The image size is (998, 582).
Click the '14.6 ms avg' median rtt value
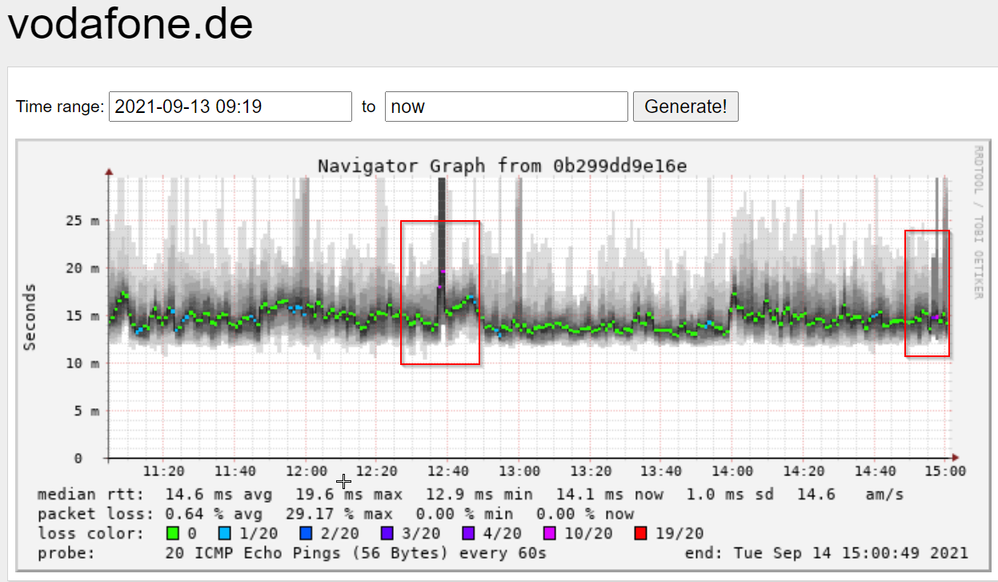pos(218,494)
